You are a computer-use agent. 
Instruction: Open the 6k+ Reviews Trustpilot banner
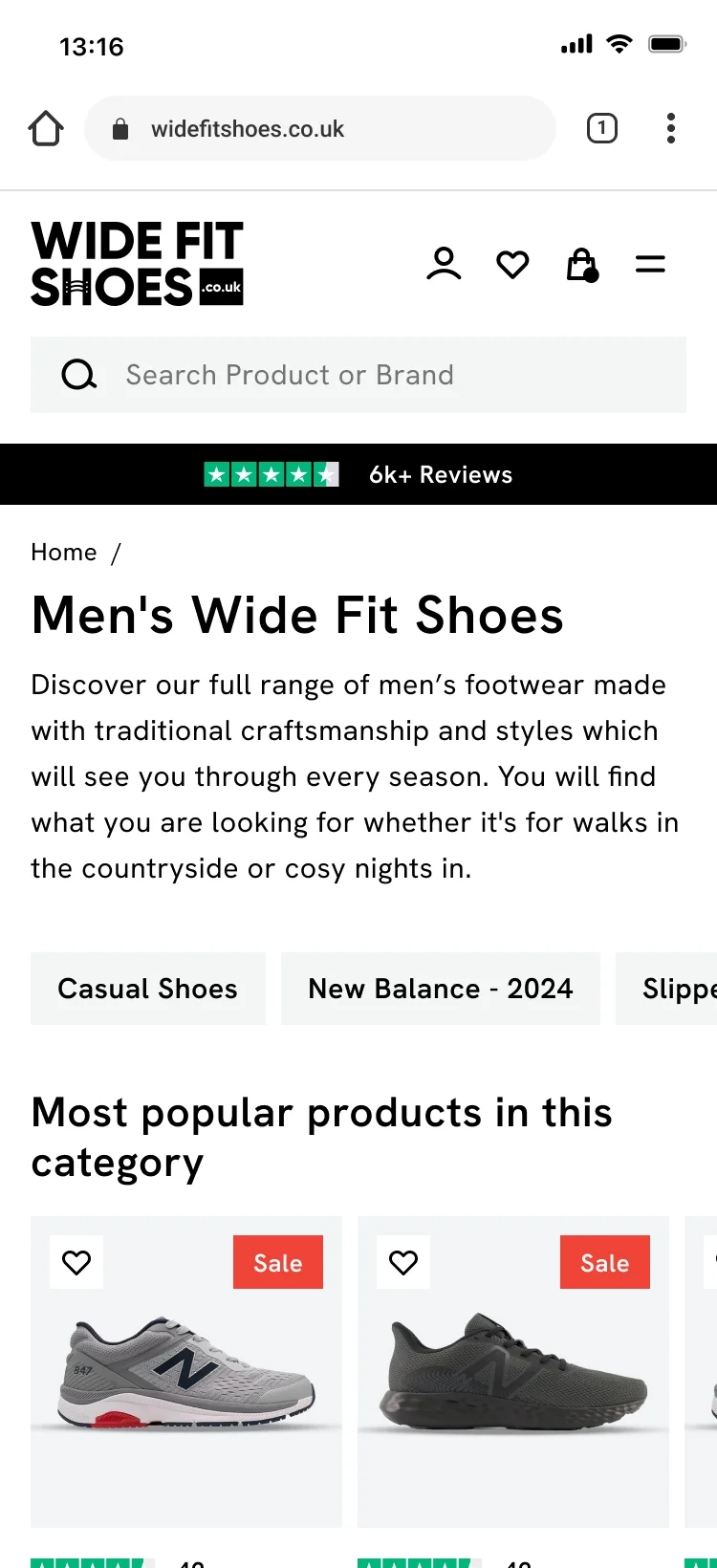pyautogui.click(x=358, y=474)
